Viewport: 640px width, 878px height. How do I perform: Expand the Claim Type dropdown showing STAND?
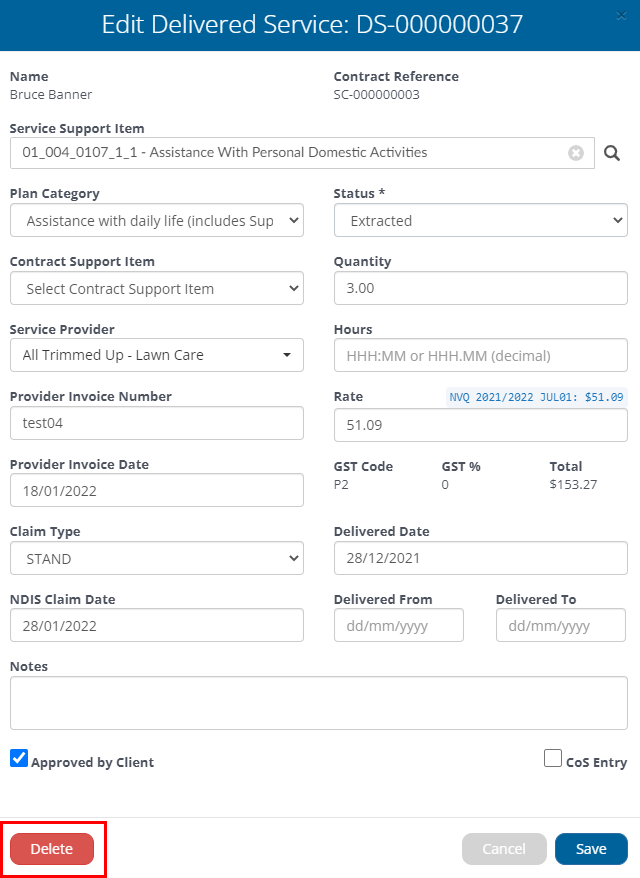[157, 558]
